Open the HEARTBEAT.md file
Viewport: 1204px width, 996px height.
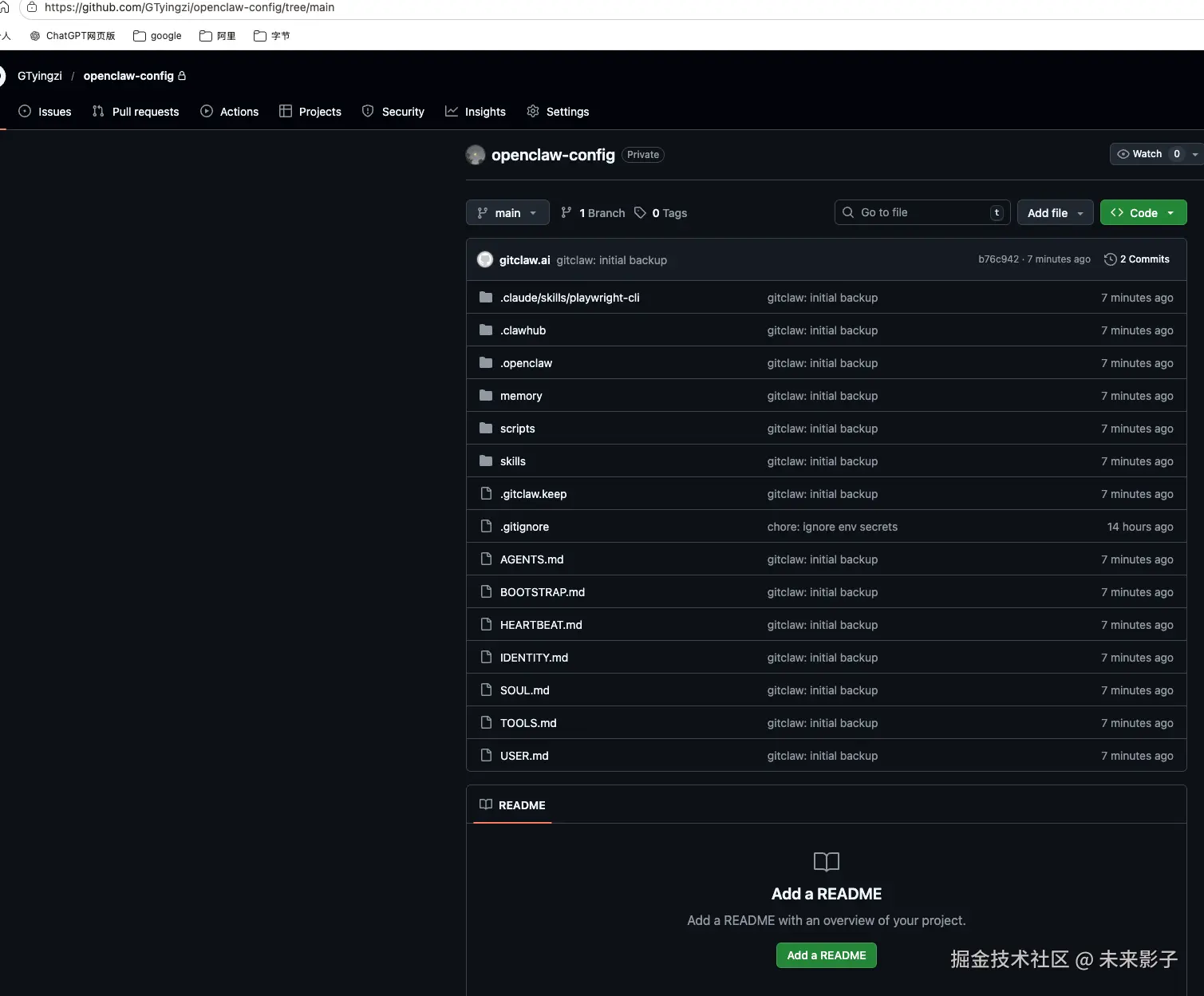coord(541,625)
